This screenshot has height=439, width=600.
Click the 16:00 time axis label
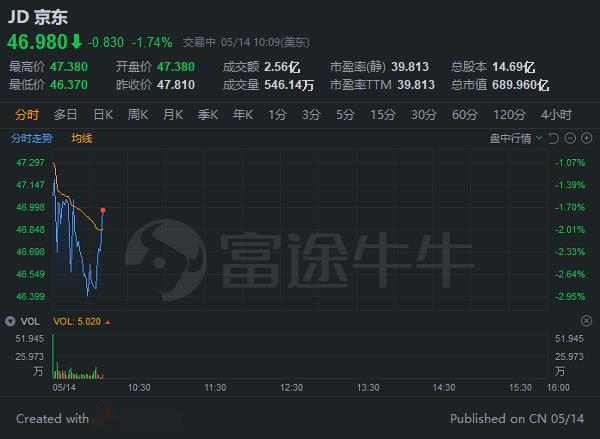(558, 387)
